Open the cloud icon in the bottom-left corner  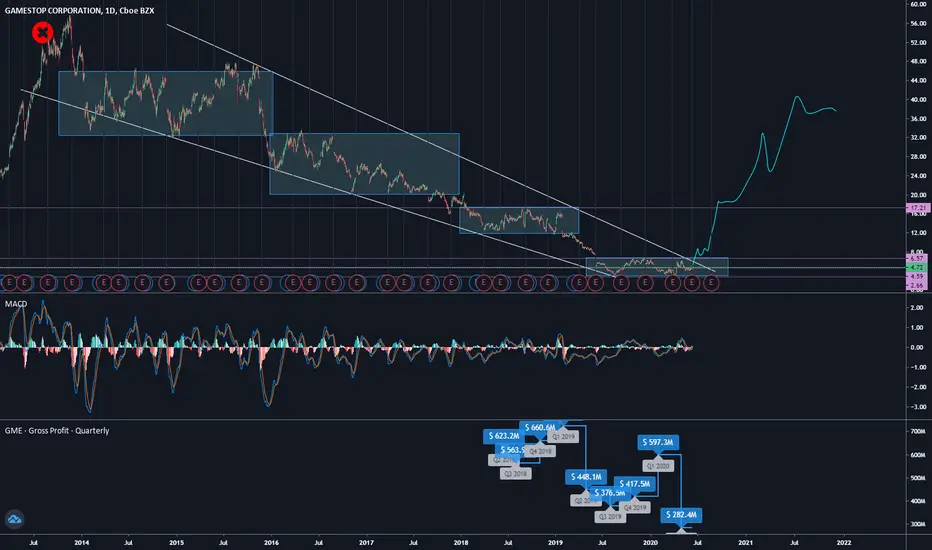tap(14, 519)
